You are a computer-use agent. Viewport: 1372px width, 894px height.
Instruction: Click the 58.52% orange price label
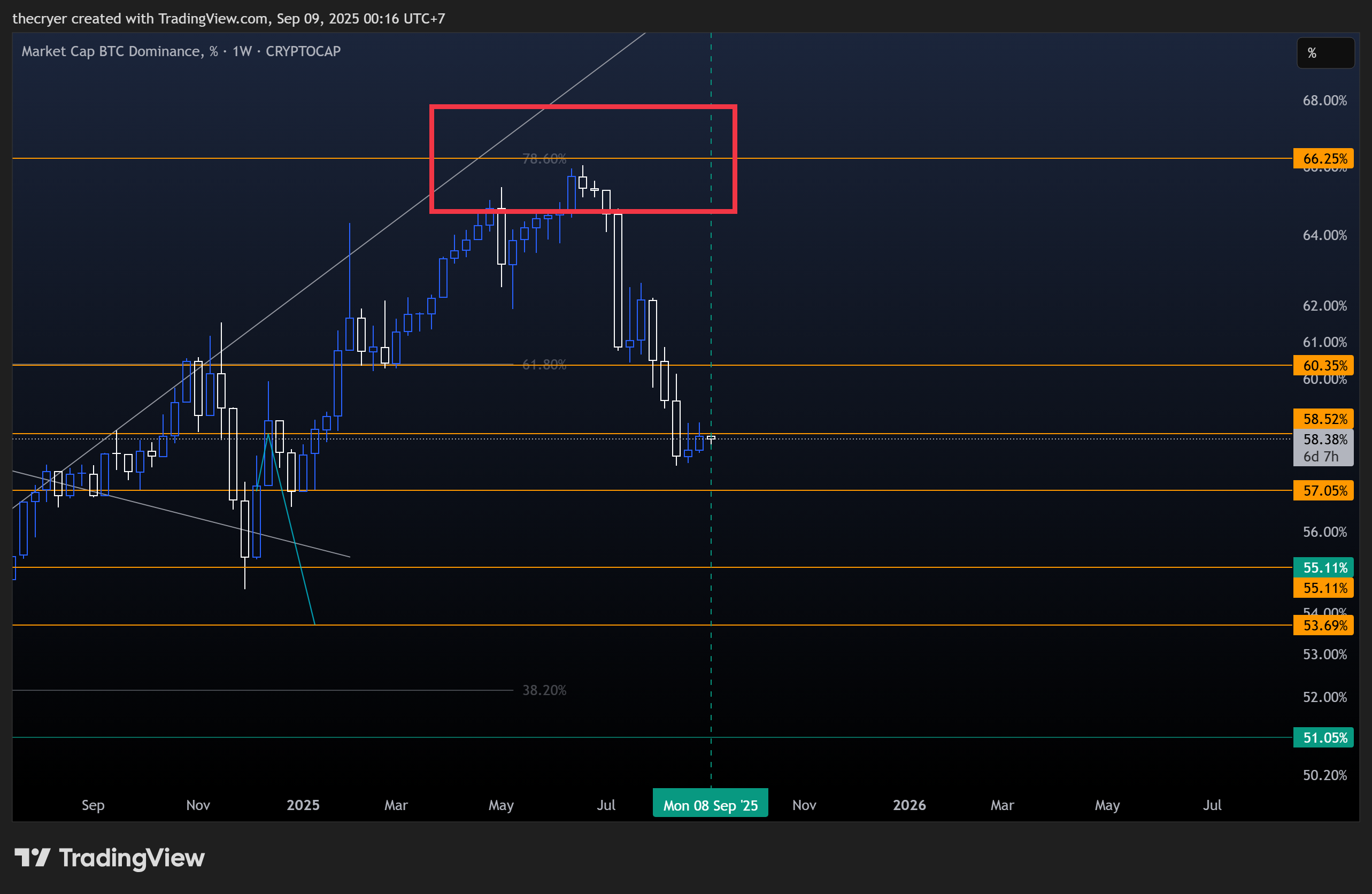(1323, 419)
